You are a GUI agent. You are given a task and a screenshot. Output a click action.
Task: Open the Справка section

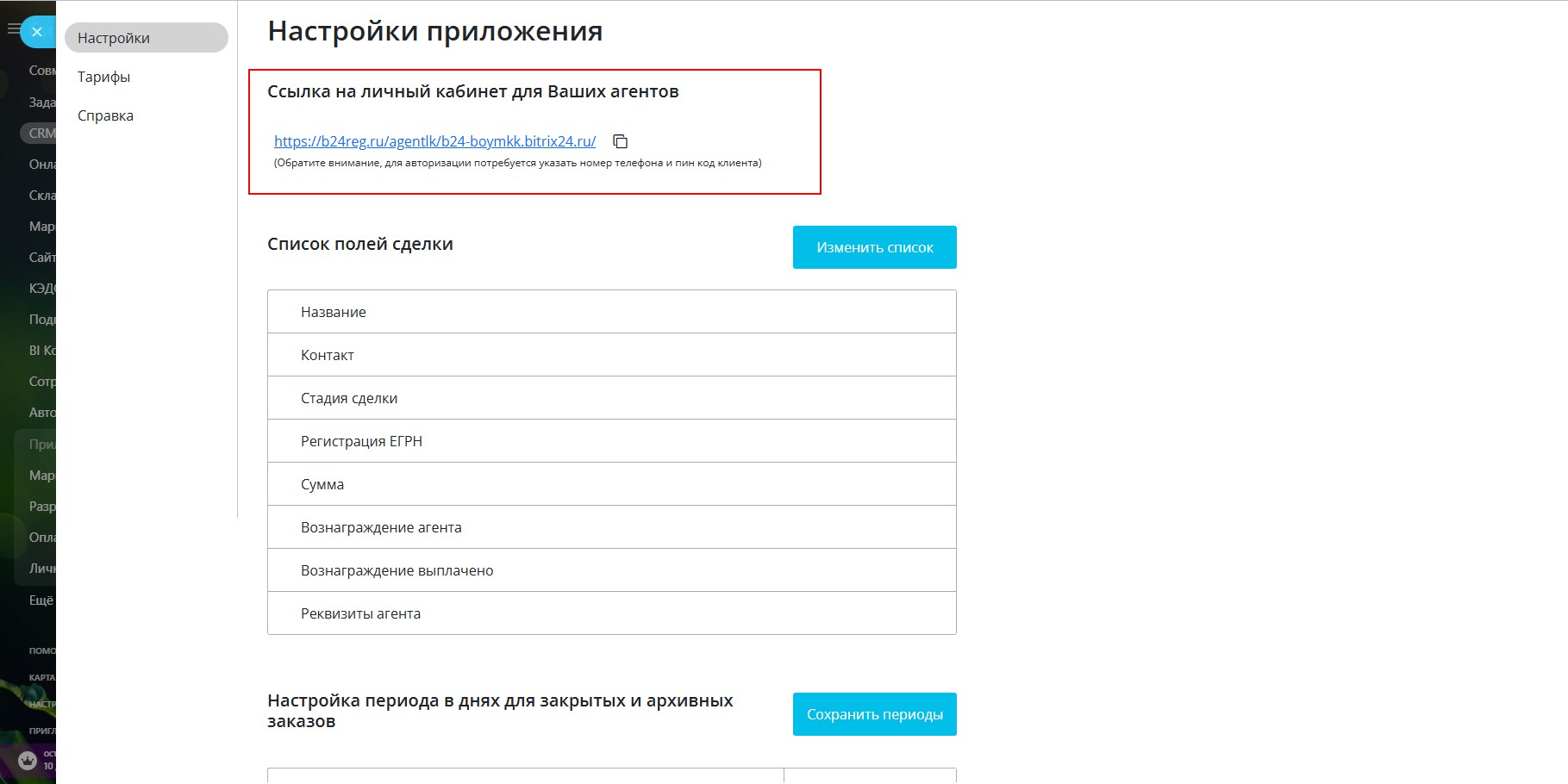click(105, 115)
